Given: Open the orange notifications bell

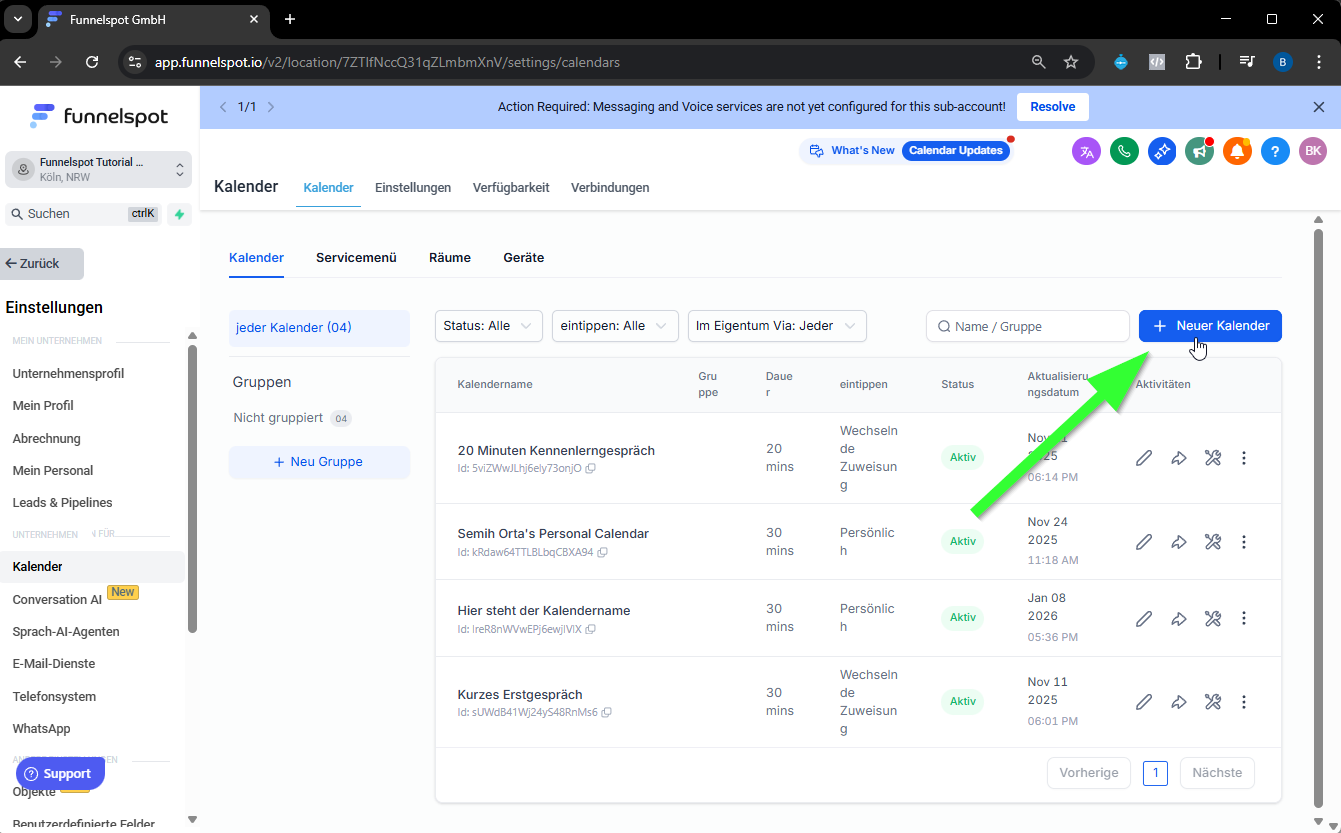Looking at the screenshot, I should [1237, 151].
